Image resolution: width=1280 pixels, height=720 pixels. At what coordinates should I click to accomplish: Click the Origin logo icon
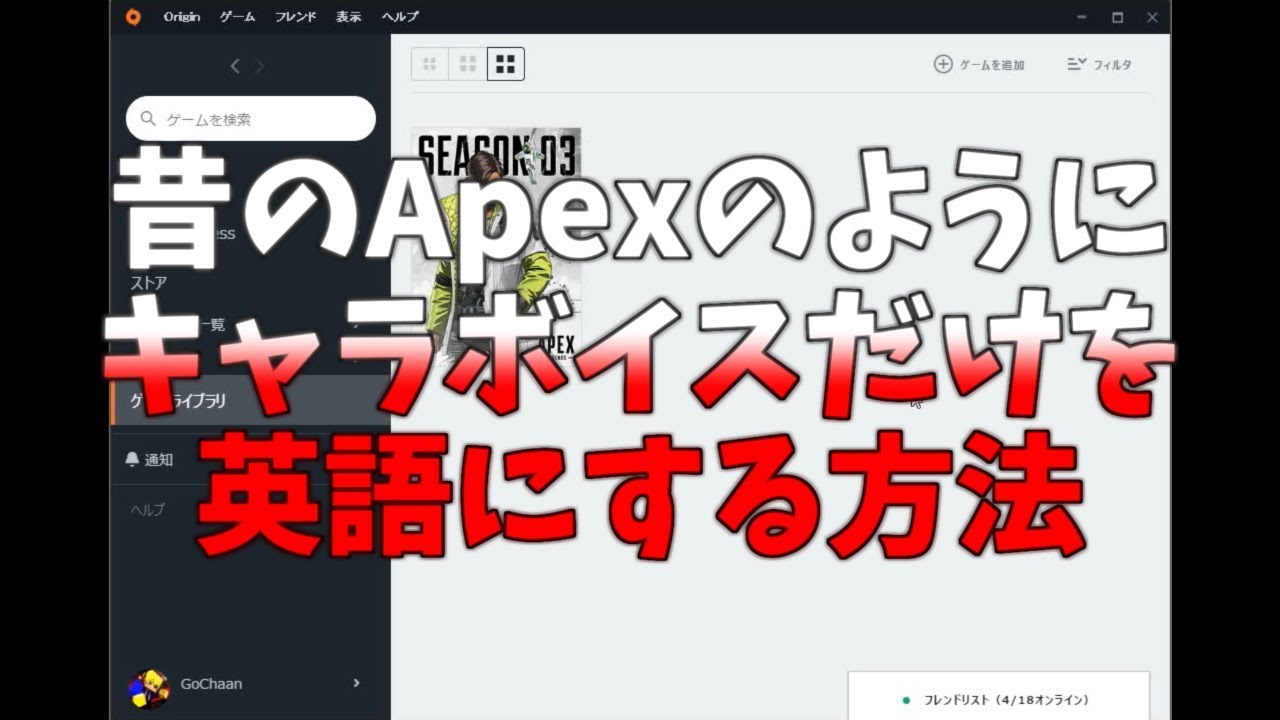[x=133, y=17]
